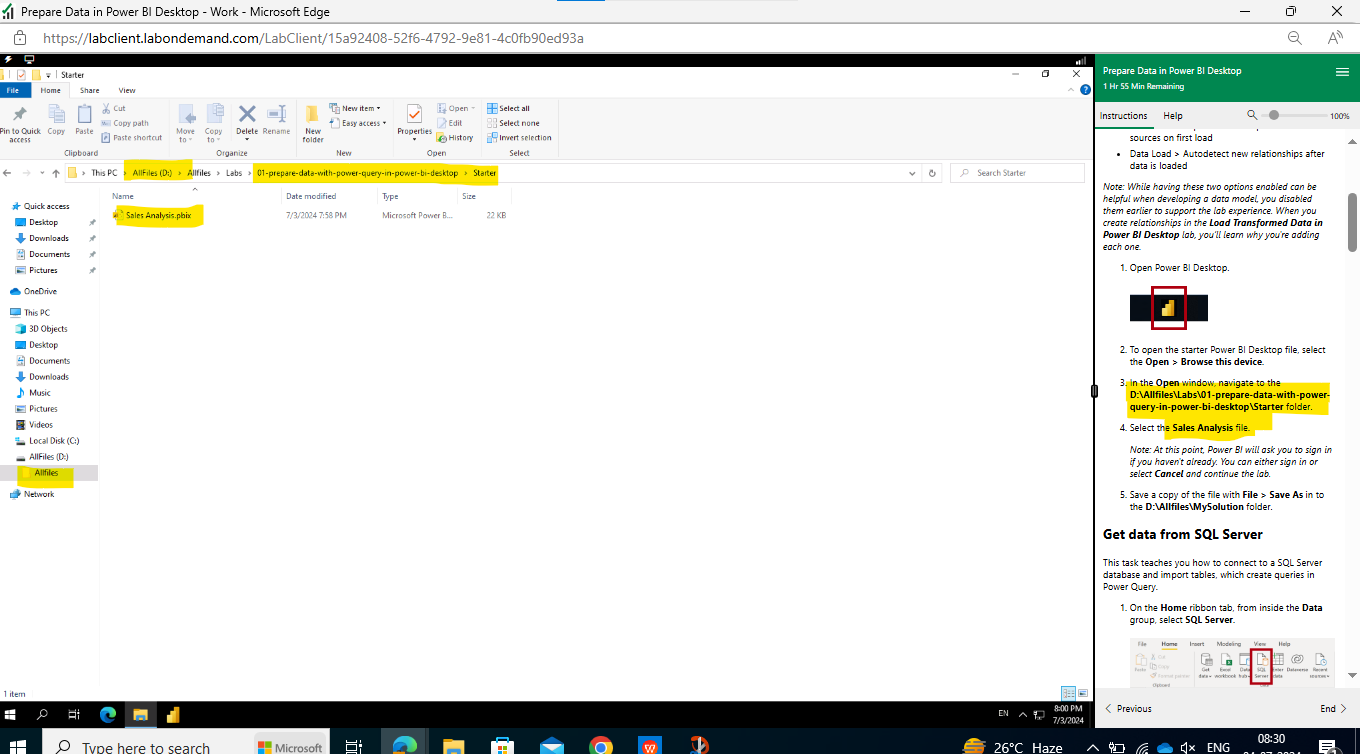Click the Properties checkmark icon
Viewport: 1360px width, 754px height.
(x=414, y=115)
